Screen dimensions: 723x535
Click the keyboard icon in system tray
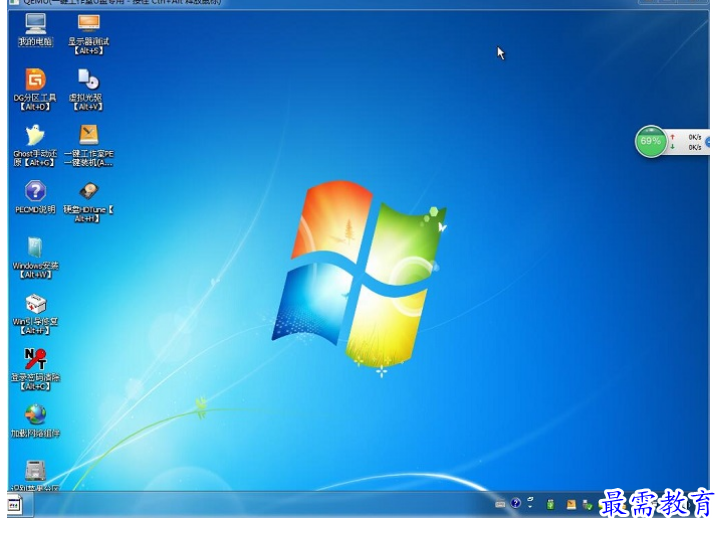click(500, 505)
